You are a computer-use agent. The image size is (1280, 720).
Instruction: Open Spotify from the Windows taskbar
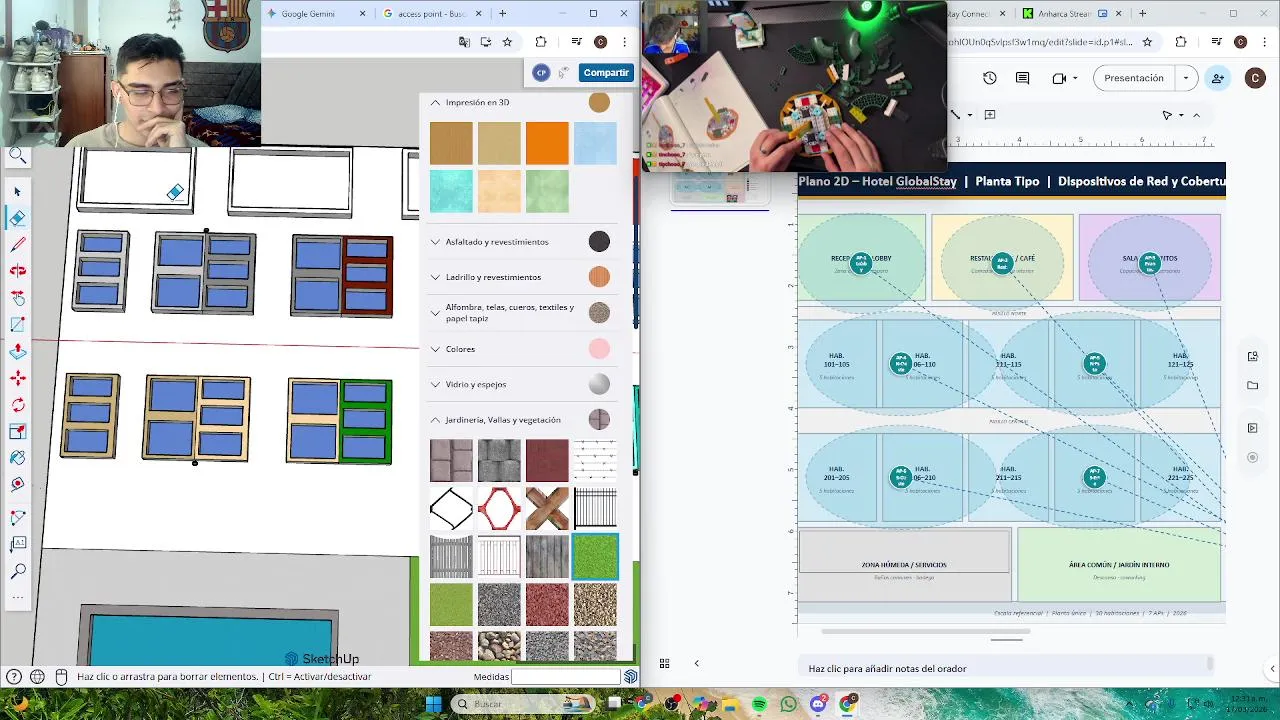[759, 704]
